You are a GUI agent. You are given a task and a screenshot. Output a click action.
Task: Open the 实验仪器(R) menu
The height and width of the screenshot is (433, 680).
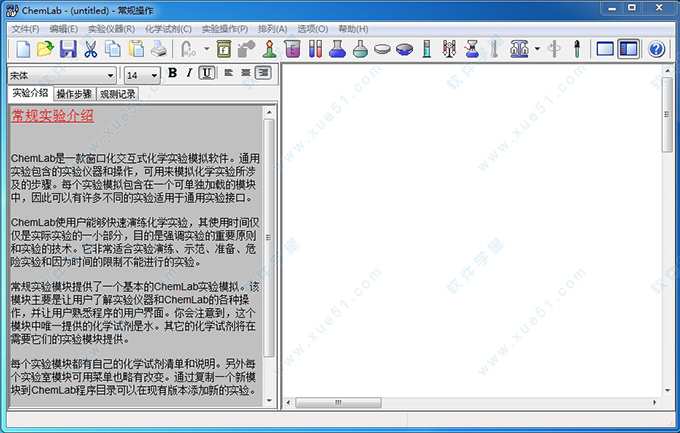111,29
